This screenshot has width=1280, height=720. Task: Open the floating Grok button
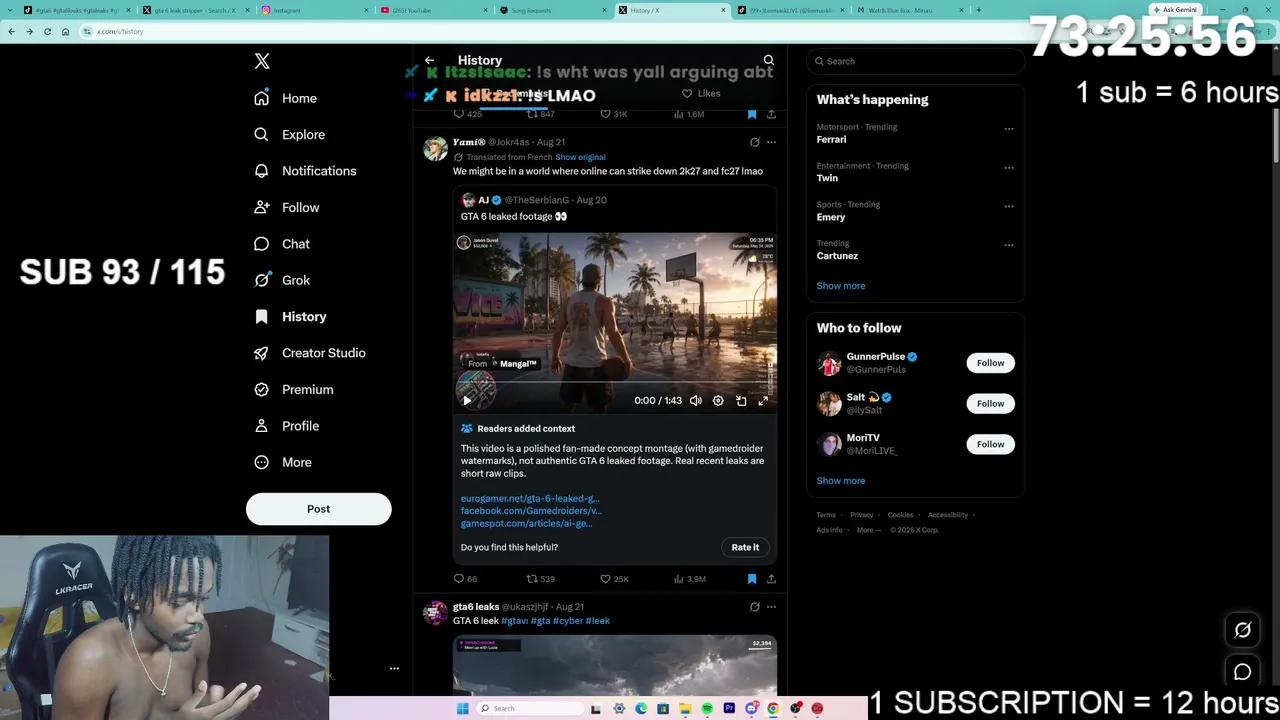coord(1243,630)
